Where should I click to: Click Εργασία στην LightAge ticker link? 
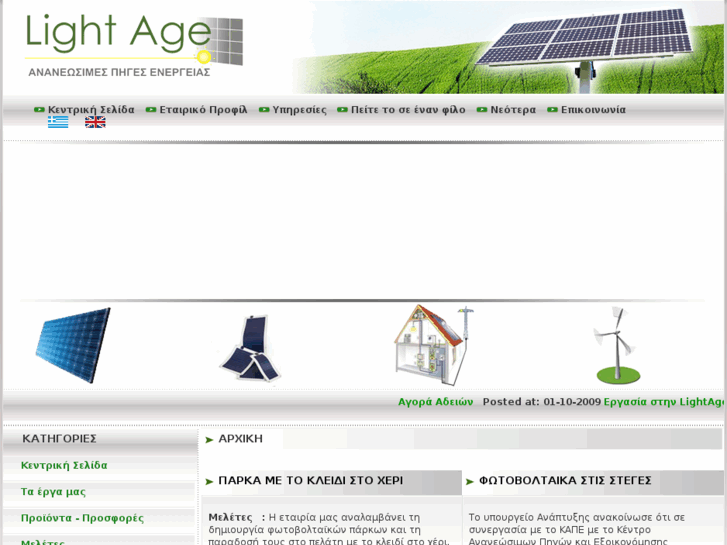663,402
